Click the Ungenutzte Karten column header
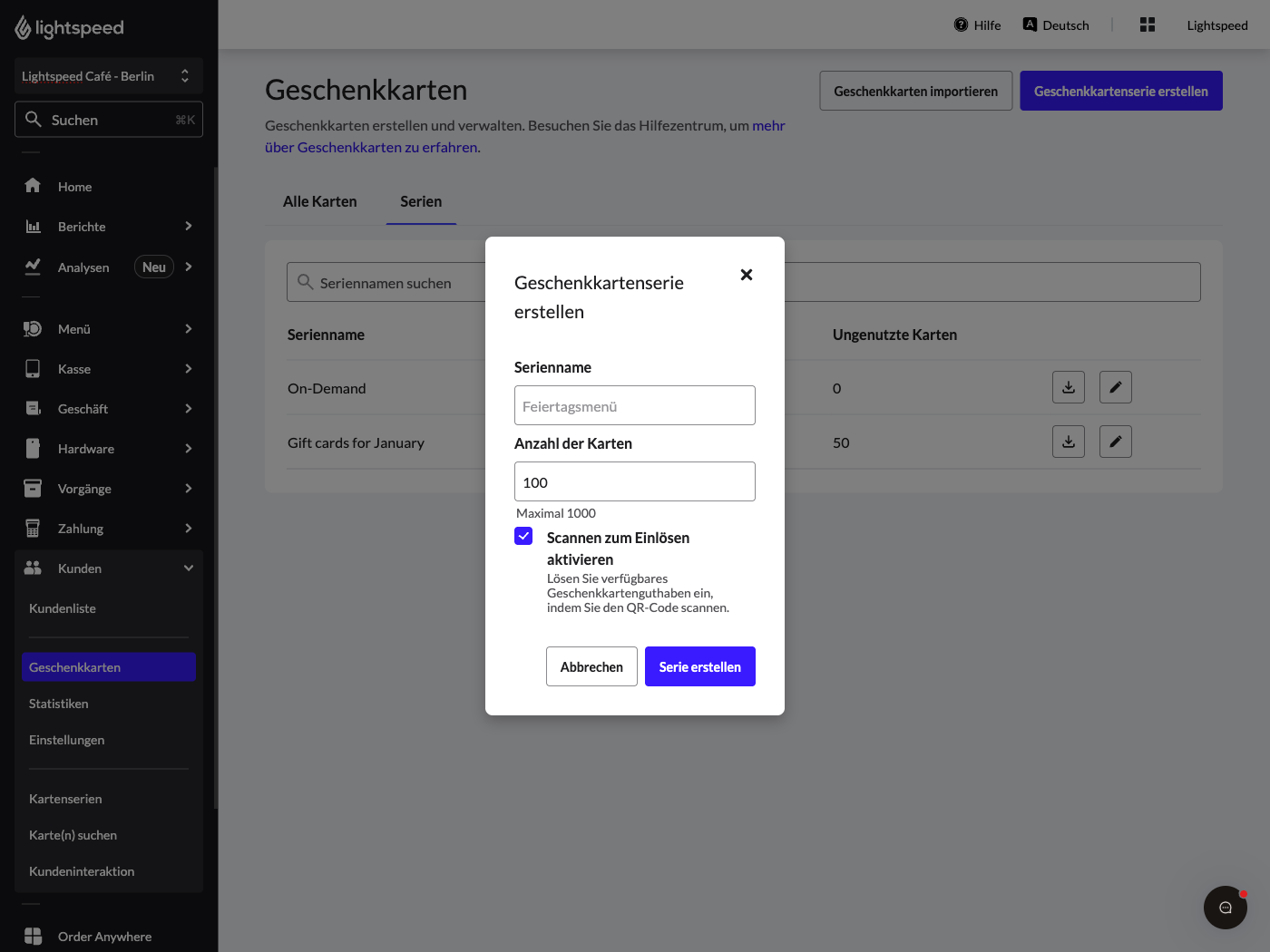Screen dimensions: 1270x952 pyautogui.click(x=894, y=335)
